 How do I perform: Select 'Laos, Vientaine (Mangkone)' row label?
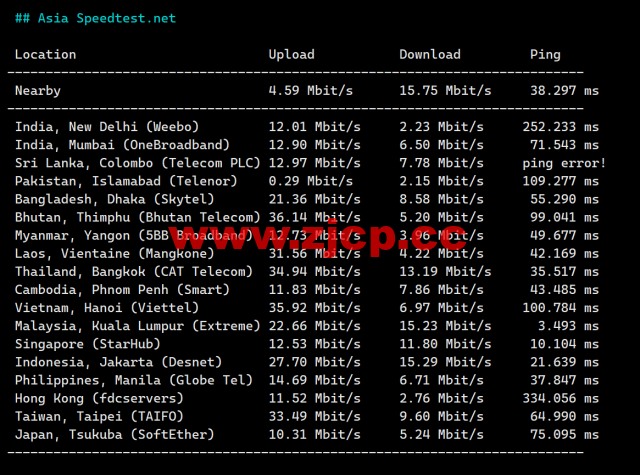(x=115, y=253)
